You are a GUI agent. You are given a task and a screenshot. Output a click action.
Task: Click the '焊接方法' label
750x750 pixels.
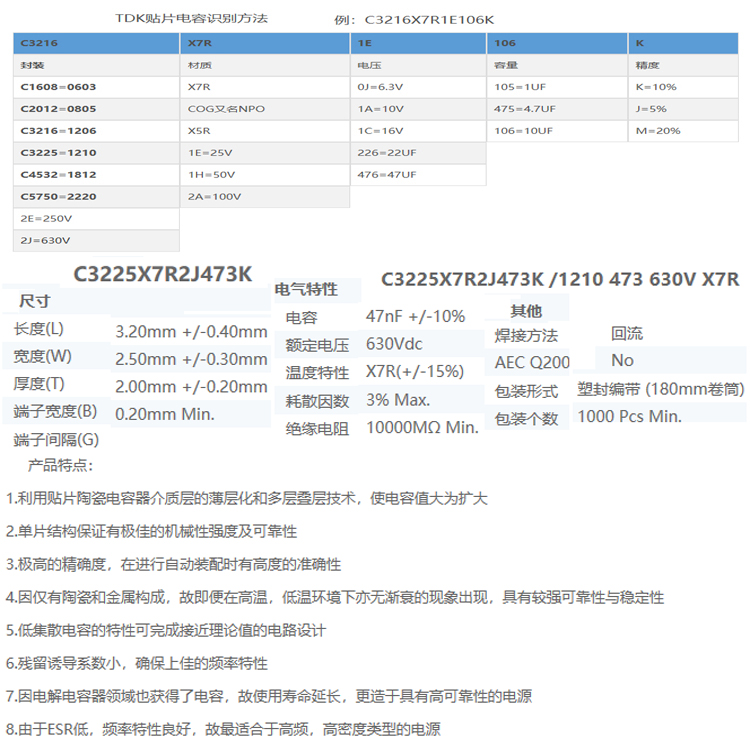[x=526, y=336]
